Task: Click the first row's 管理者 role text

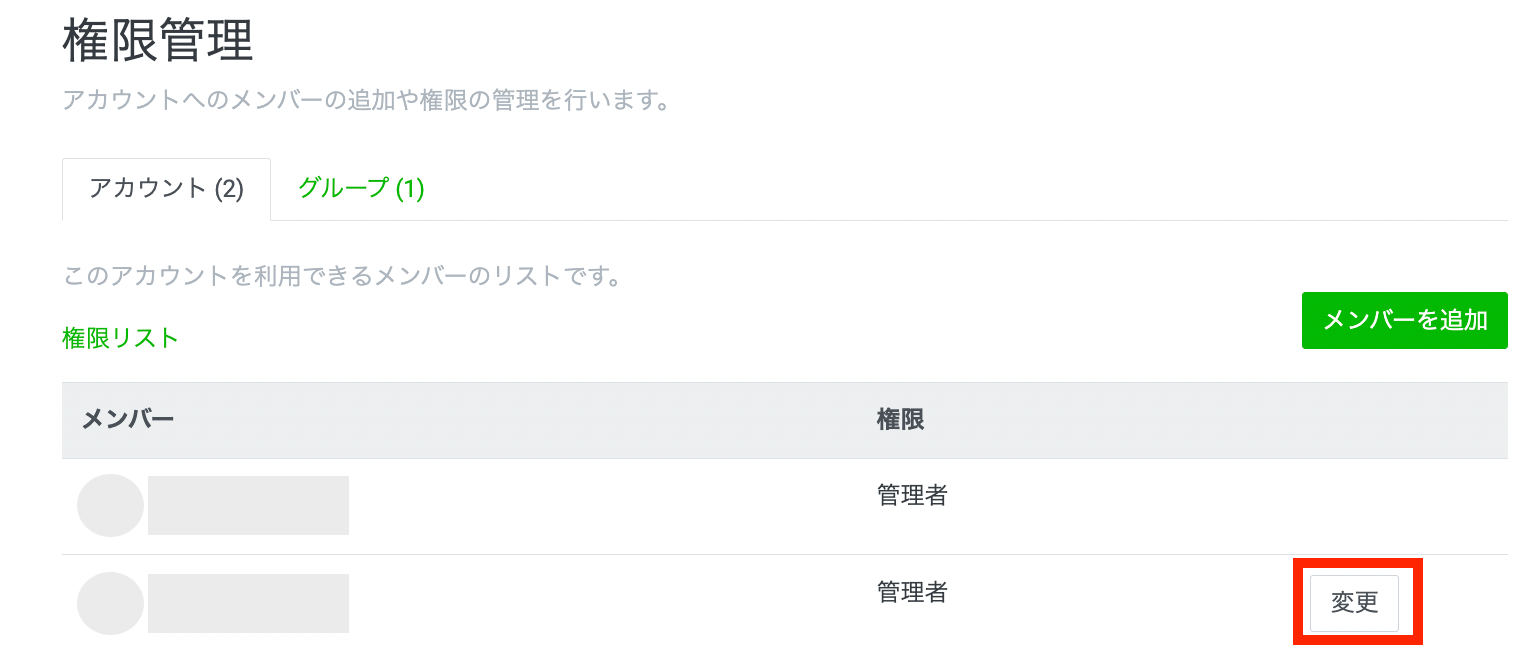Action: pyautogui.click(x=912, y=495)
